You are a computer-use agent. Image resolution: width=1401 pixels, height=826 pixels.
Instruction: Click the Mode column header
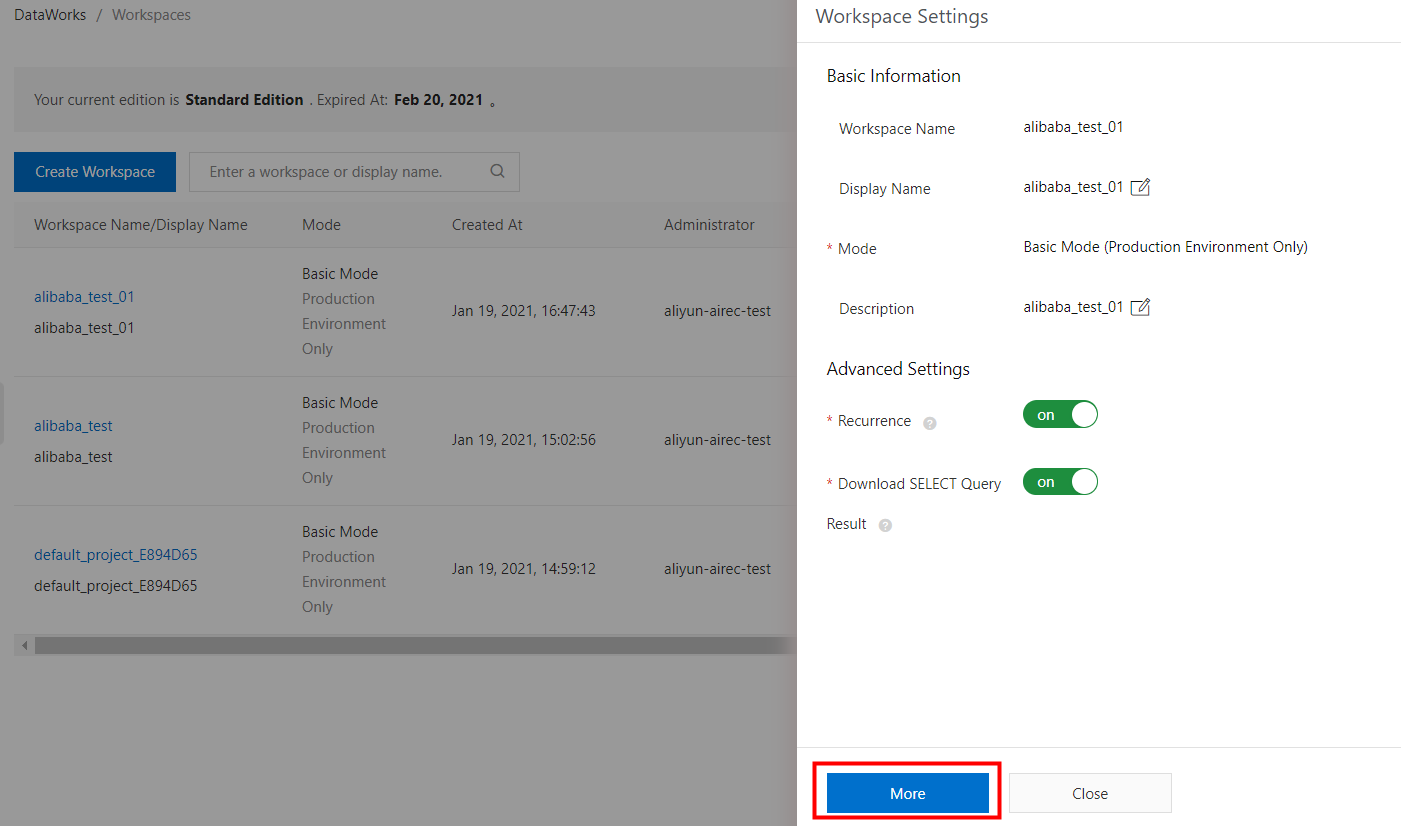pos(321,225)
